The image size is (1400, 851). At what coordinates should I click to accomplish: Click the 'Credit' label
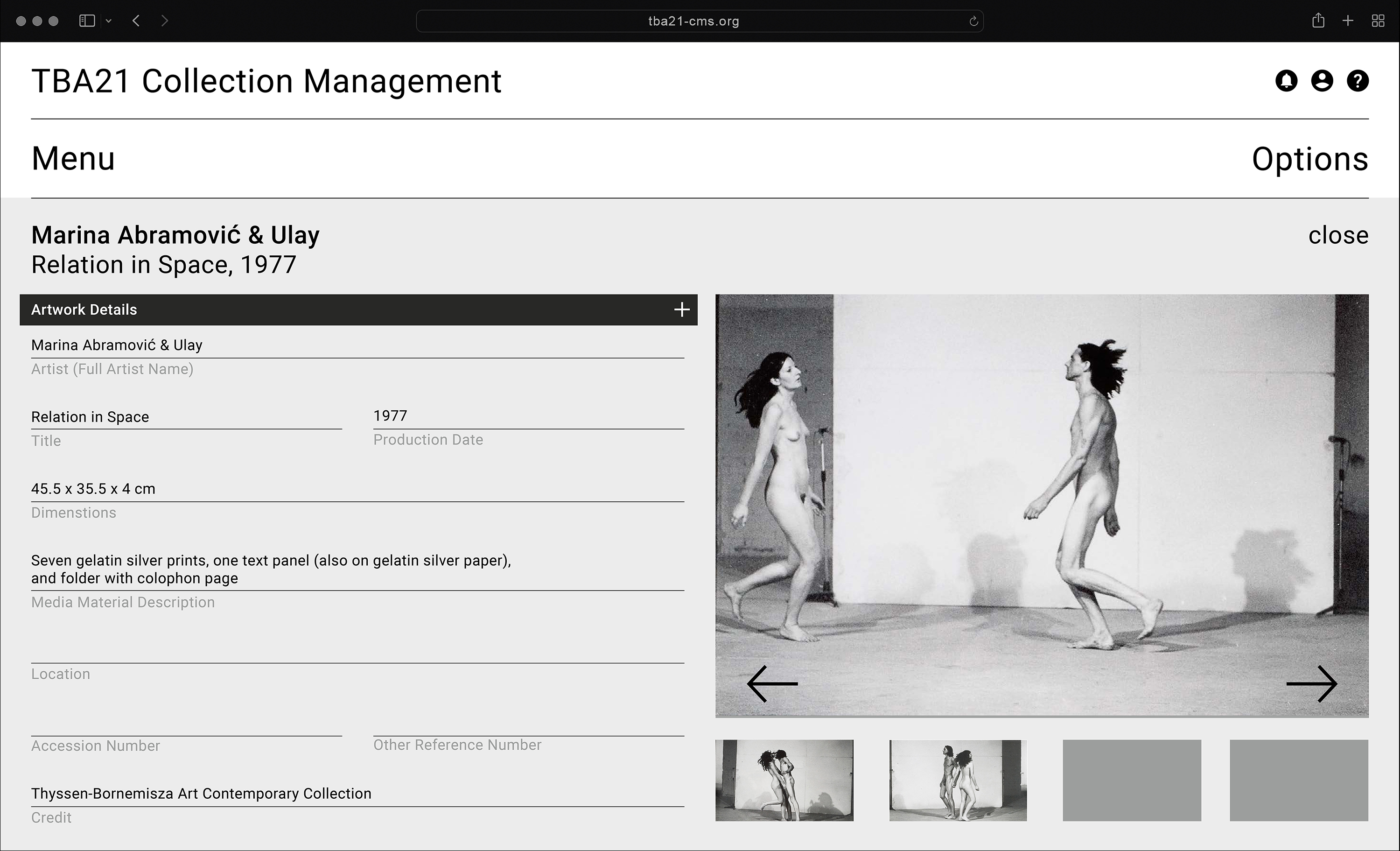[51, 818]
